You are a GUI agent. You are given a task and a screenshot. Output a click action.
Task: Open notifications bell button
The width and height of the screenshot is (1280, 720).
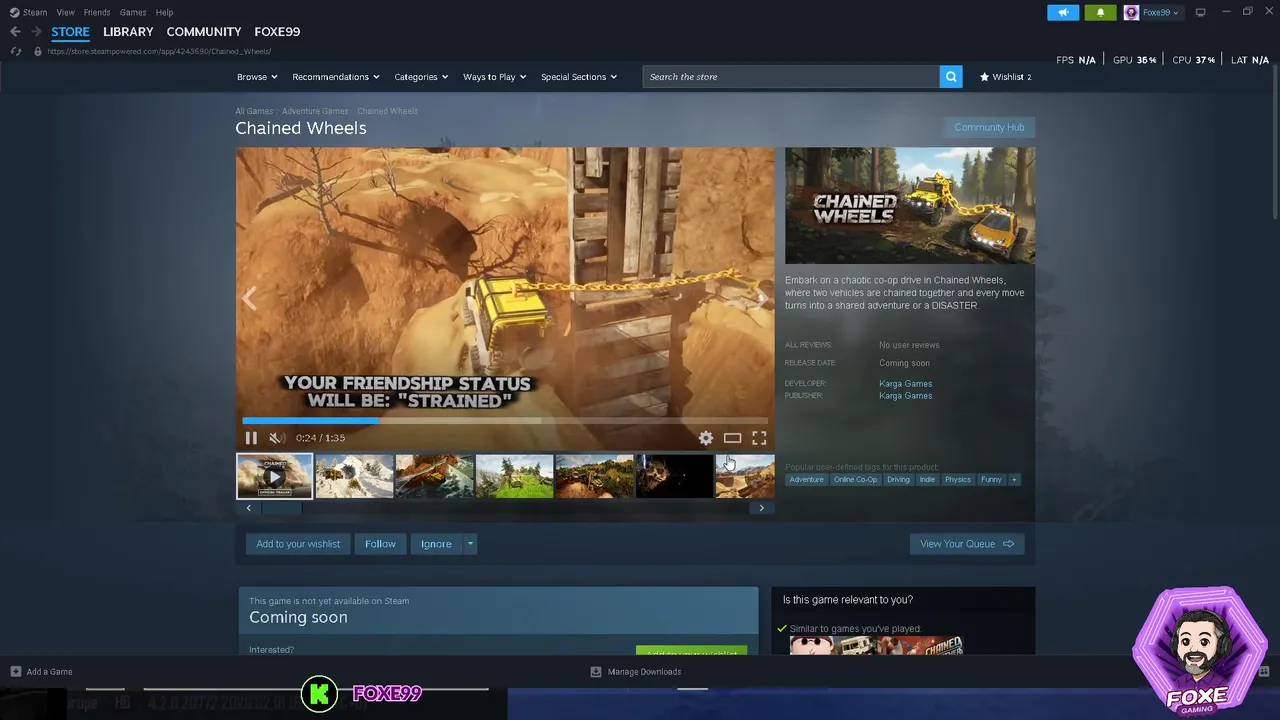pyautogui.click(x=1101, y=12)
